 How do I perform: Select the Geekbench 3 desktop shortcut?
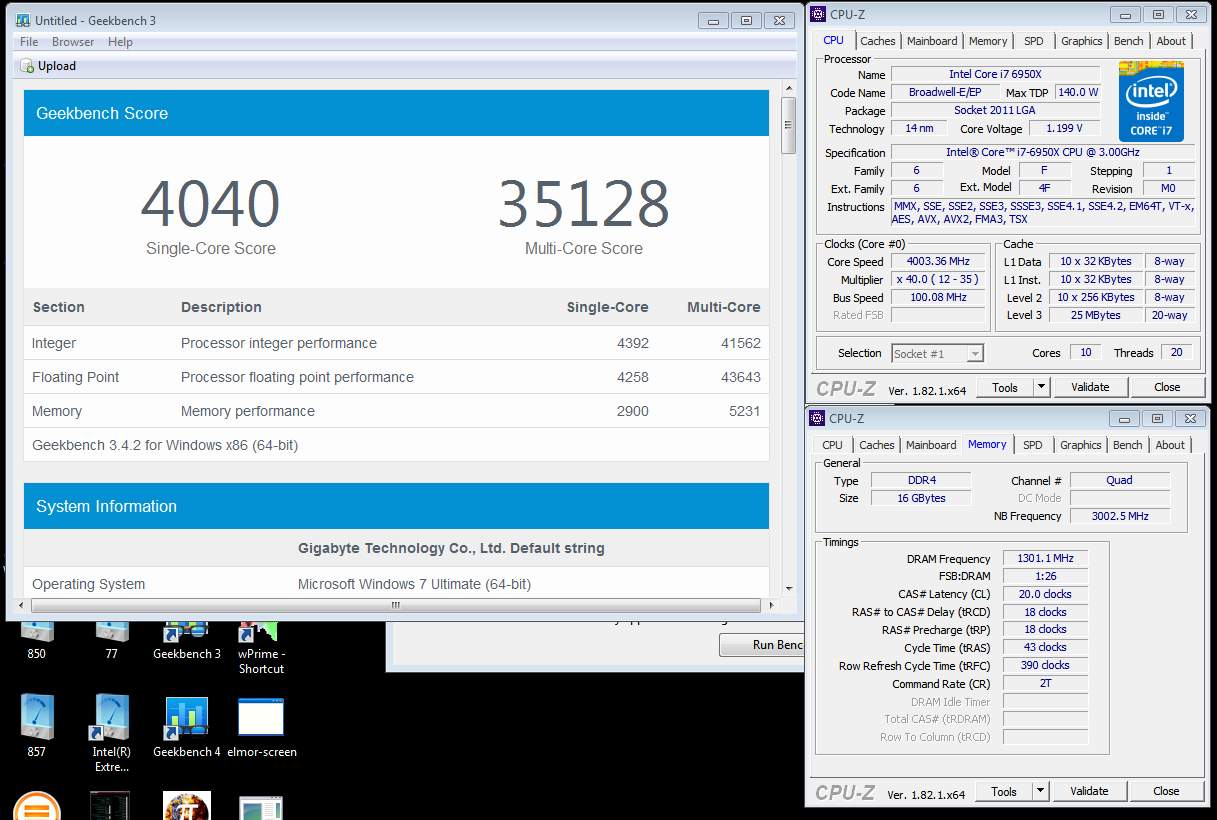(x=187, y=638)
